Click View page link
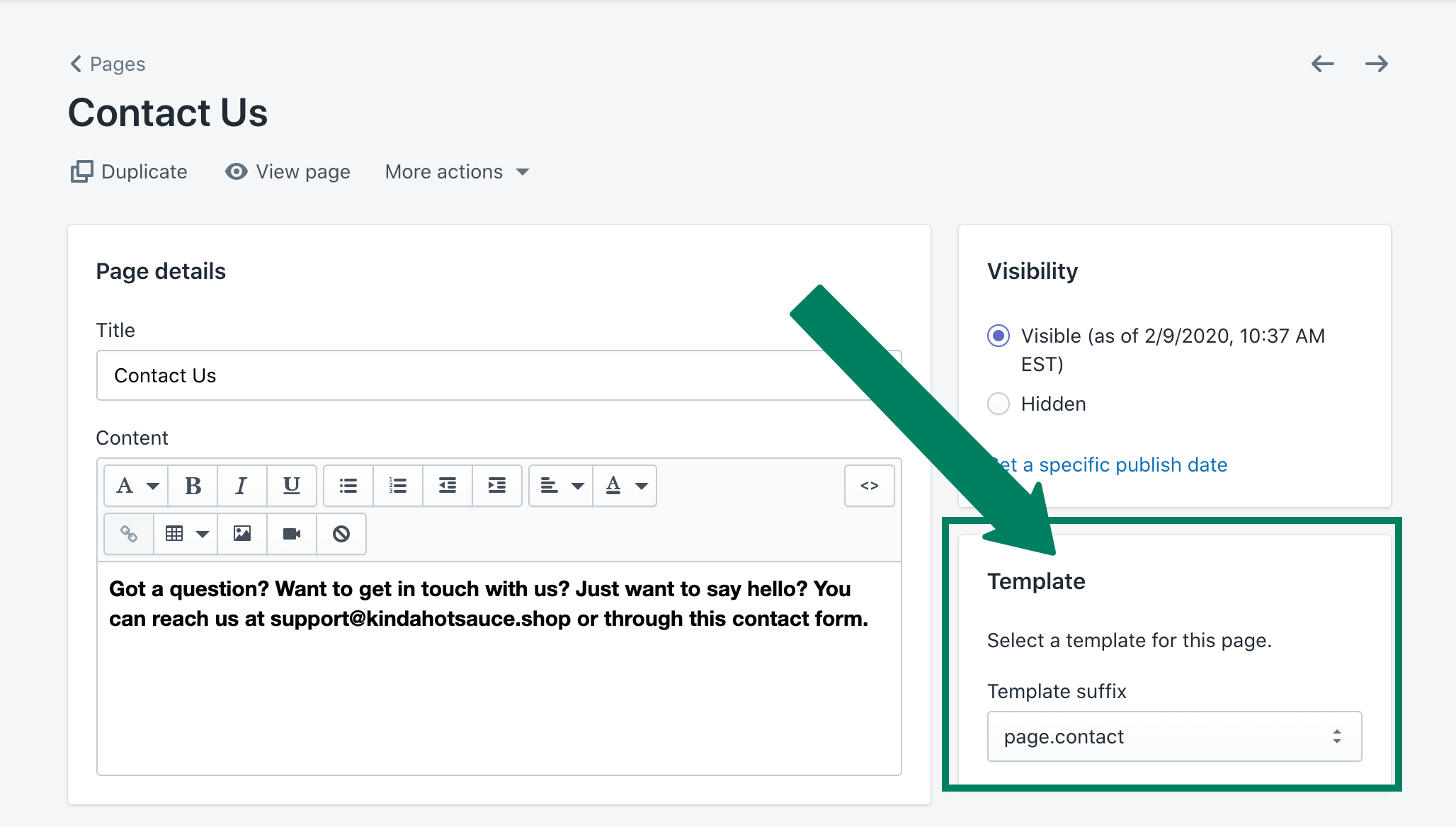The image size is (1456, 827). click(288, 172)
